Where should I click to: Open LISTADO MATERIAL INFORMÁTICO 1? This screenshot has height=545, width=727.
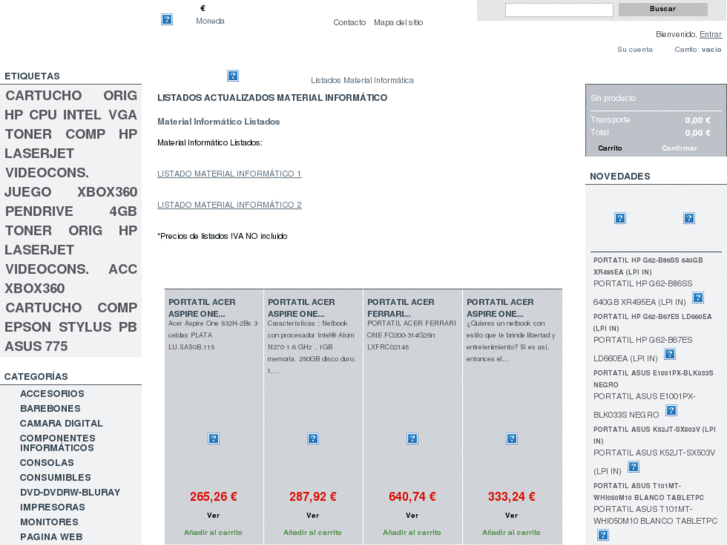[x=229, y=173]
